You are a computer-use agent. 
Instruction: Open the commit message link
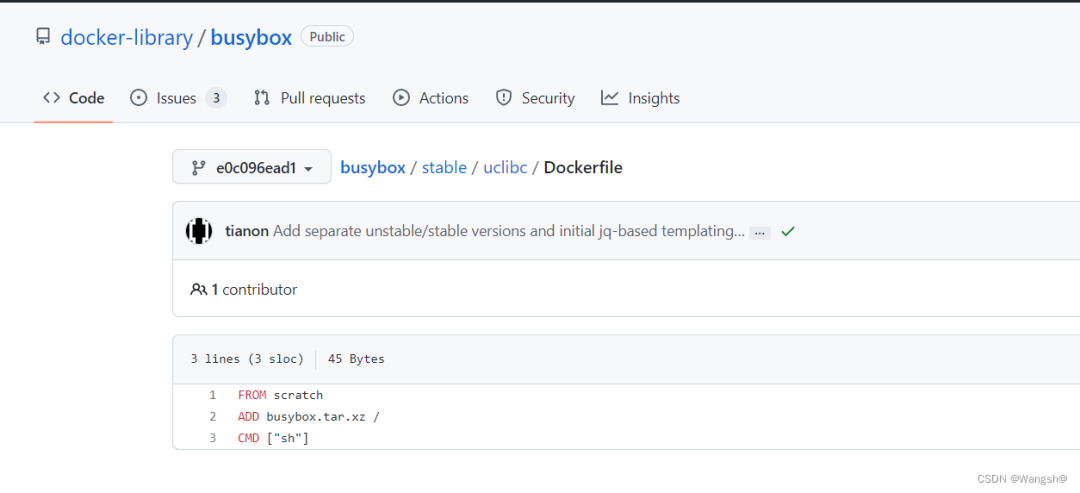click(509, 231)
